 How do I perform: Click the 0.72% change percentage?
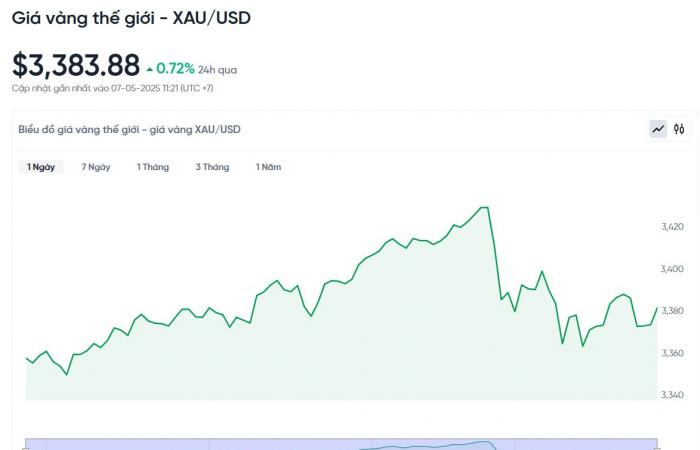175,68
